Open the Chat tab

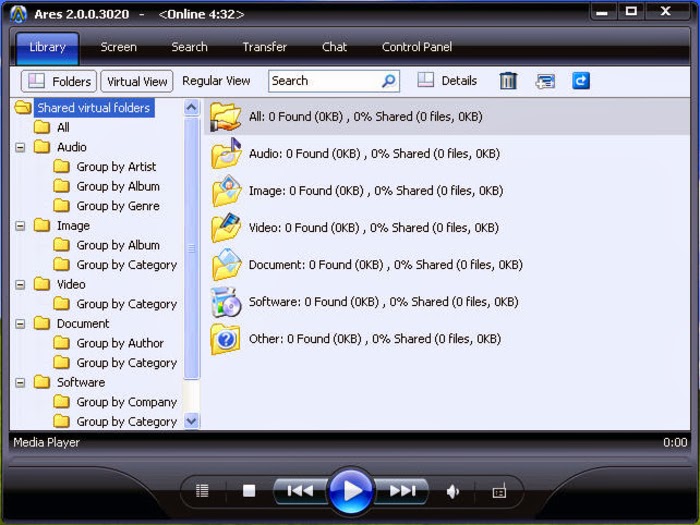pyautogui.click(x=334, y=47)
